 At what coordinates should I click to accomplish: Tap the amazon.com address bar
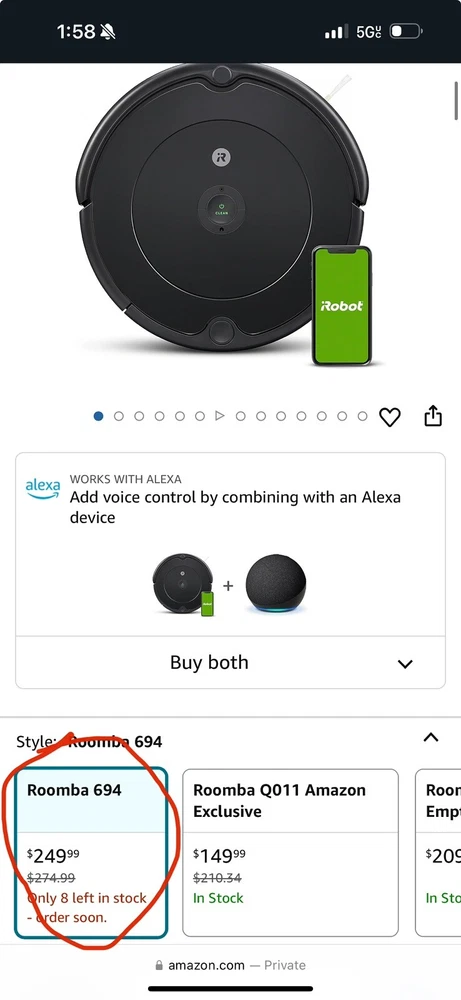(230, 966)
